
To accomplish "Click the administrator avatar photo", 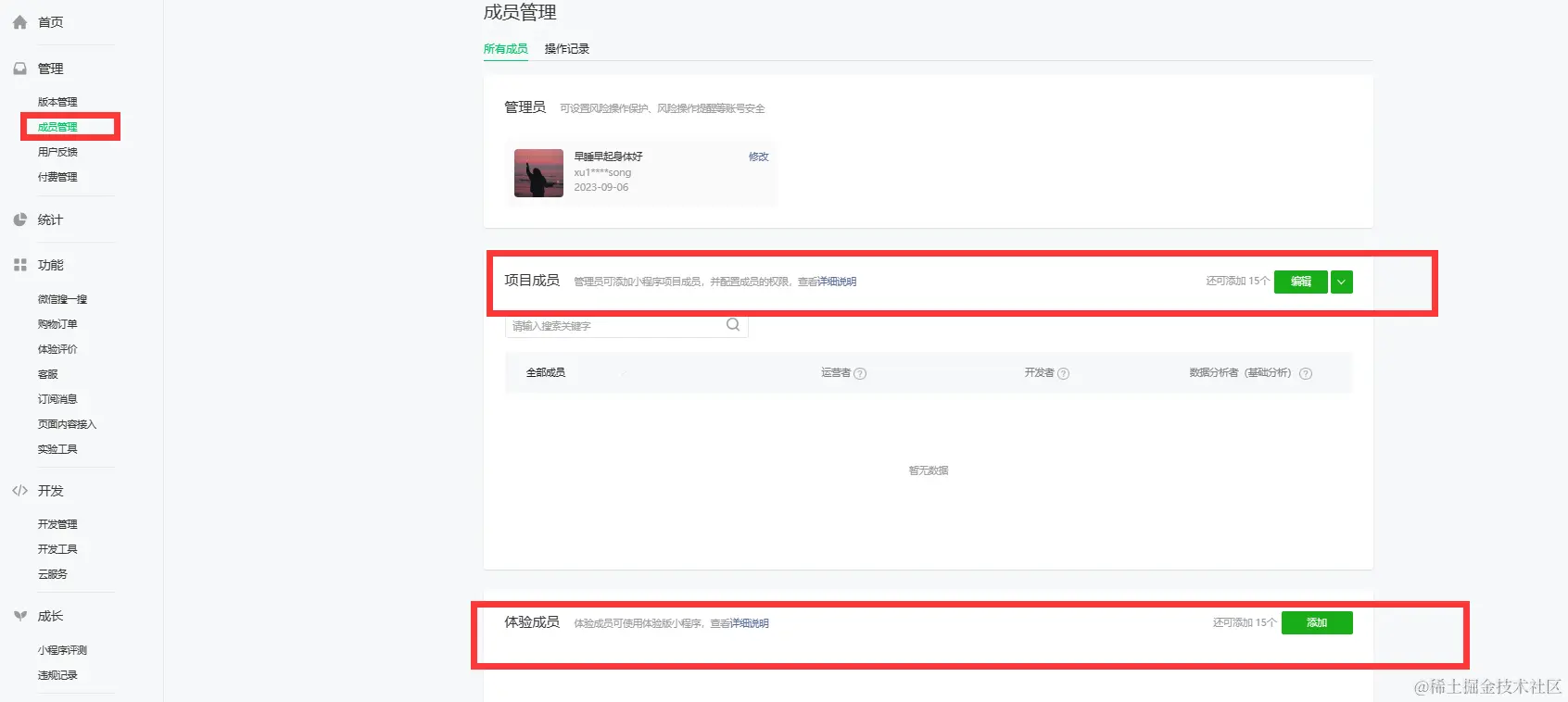I will (x=538, y=173).
